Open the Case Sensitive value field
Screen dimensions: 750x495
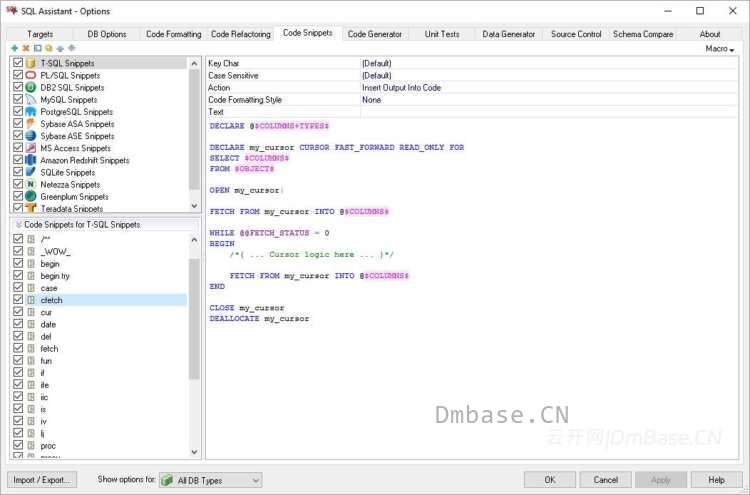point(549,76)
